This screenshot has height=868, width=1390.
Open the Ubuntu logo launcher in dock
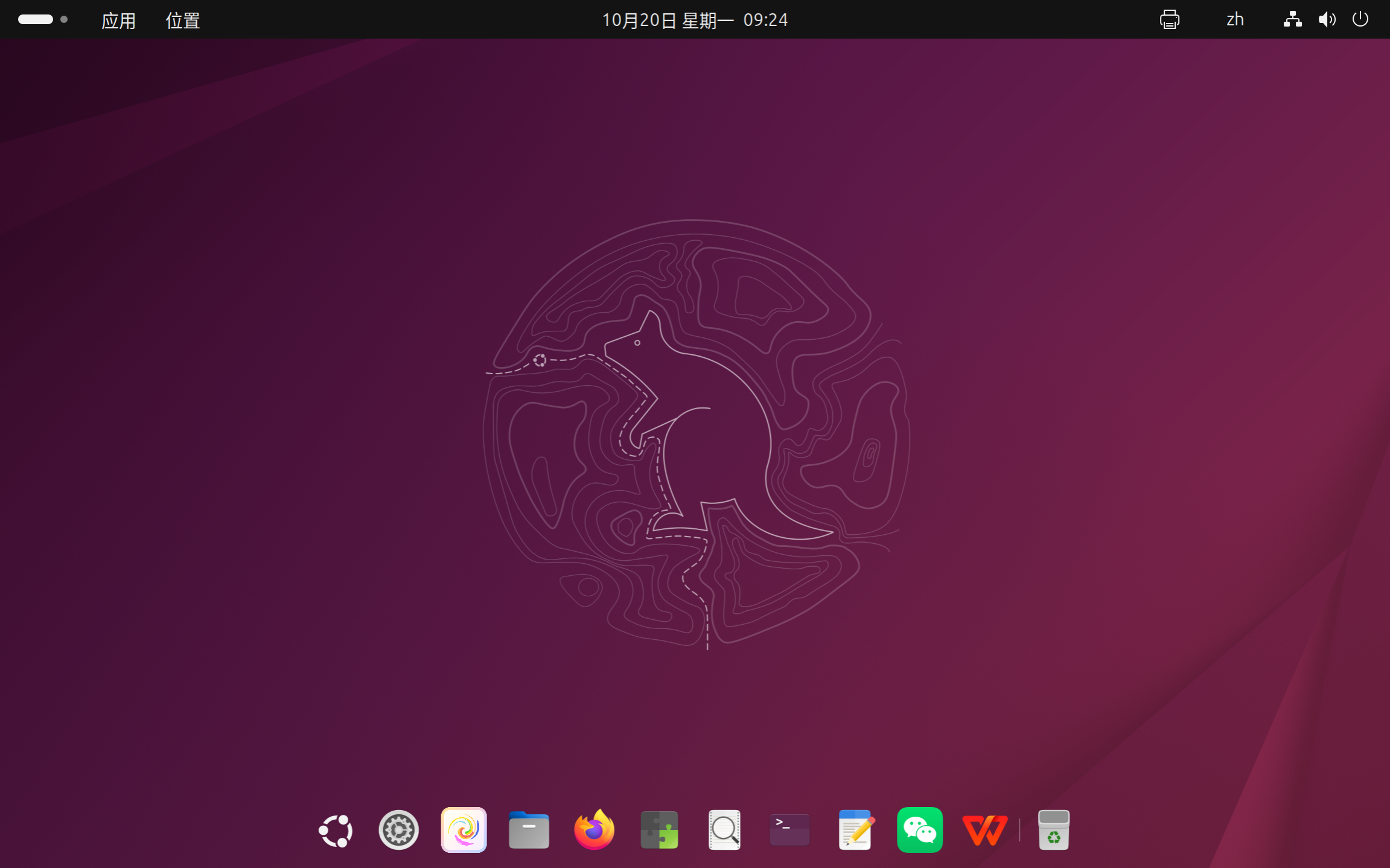[336, 831]
